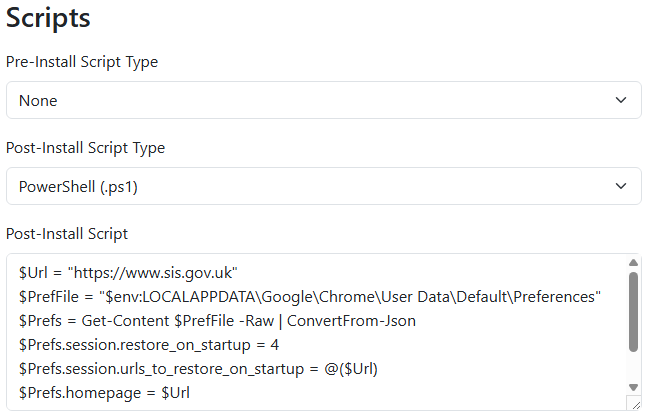Open the Post-Install Script Type PowerShell dropdown

300,186
